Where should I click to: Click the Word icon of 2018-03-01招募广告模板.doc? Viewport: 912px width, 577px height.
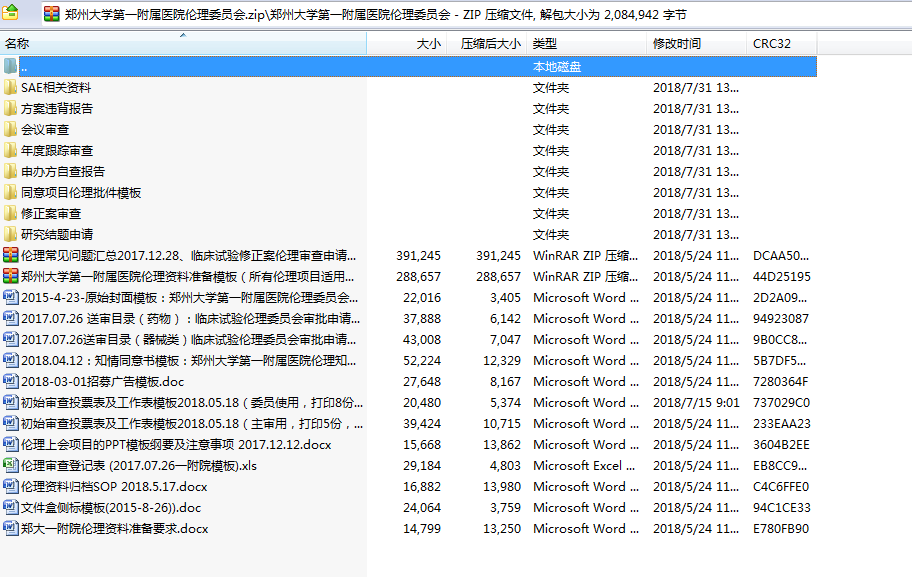coord(10,381)
